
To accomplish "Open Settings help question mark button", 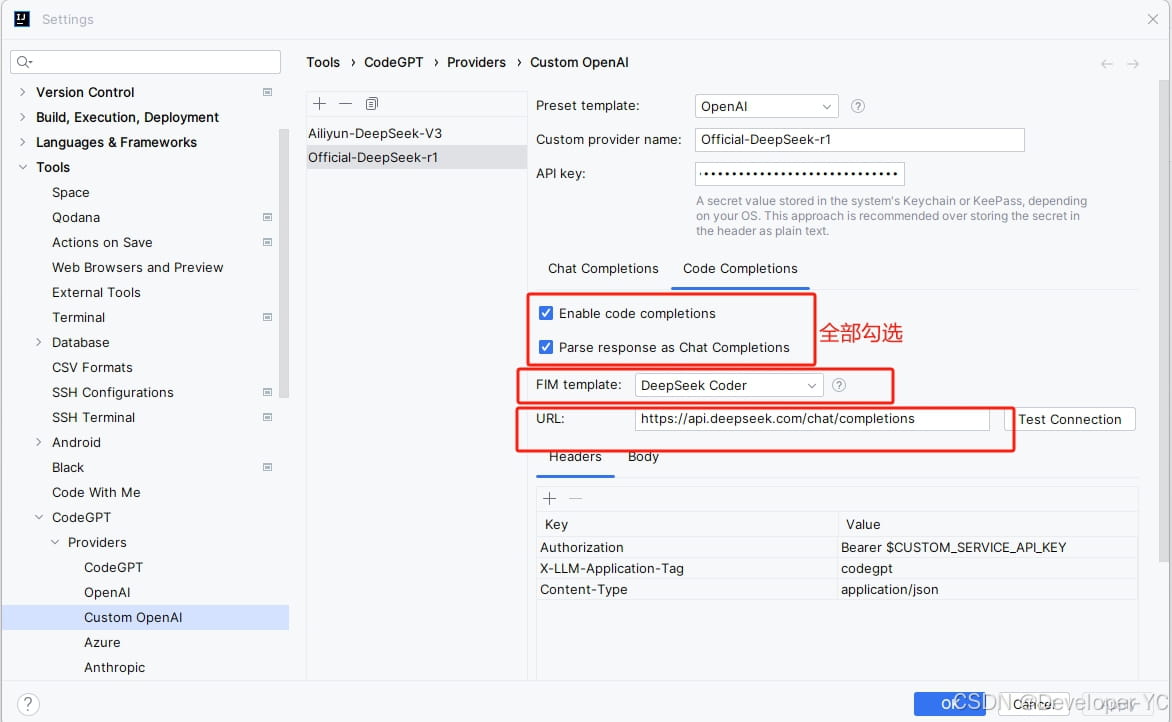I will [28, 704].
